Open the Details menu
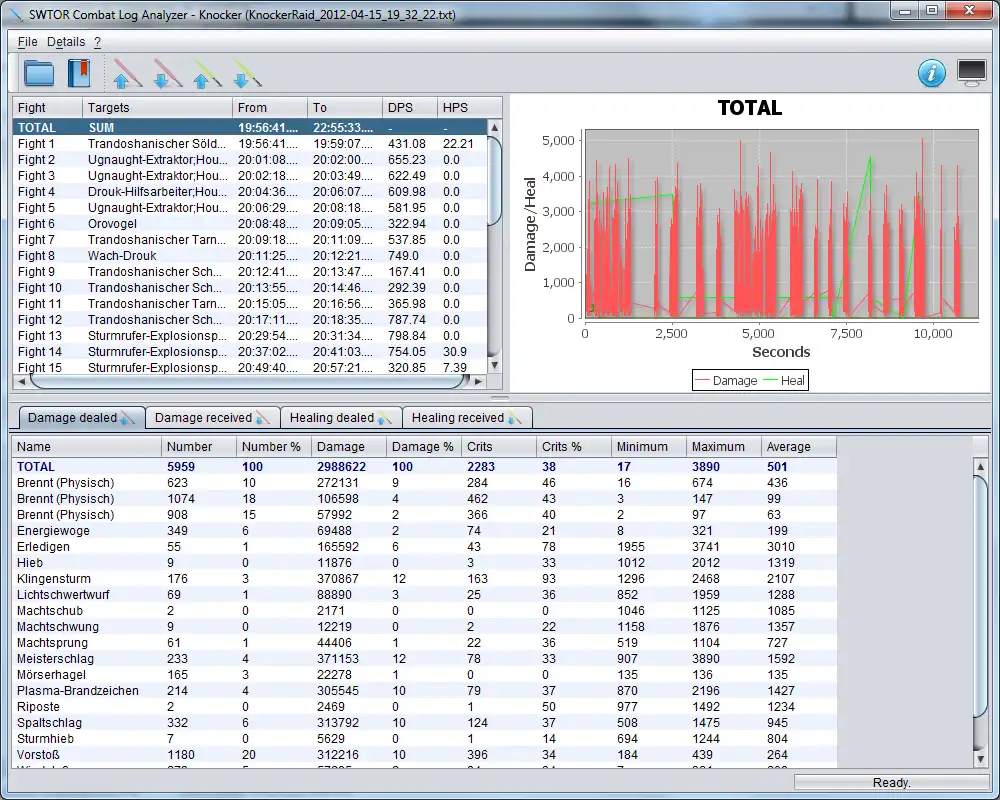1000x800 pixels. coord(66,42)
